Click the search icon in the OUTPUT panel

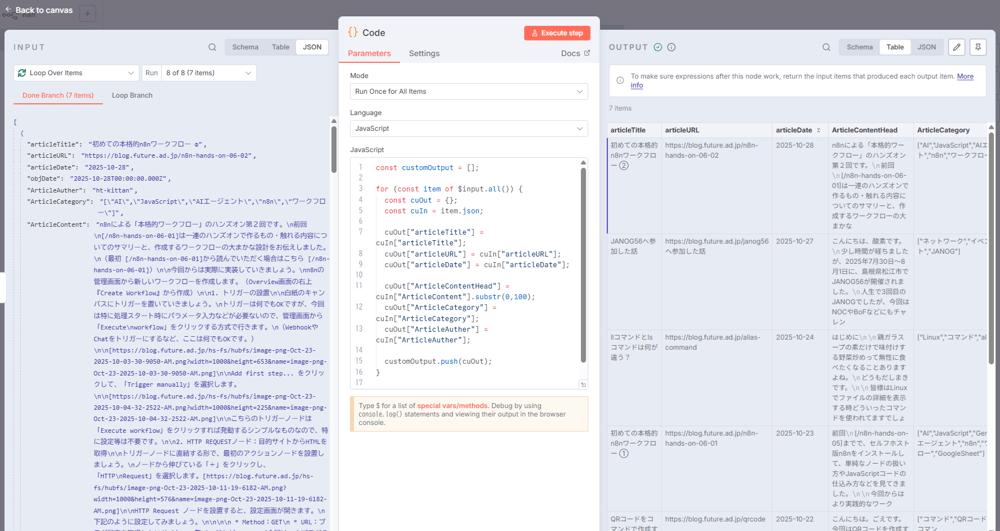pos(826,47)
